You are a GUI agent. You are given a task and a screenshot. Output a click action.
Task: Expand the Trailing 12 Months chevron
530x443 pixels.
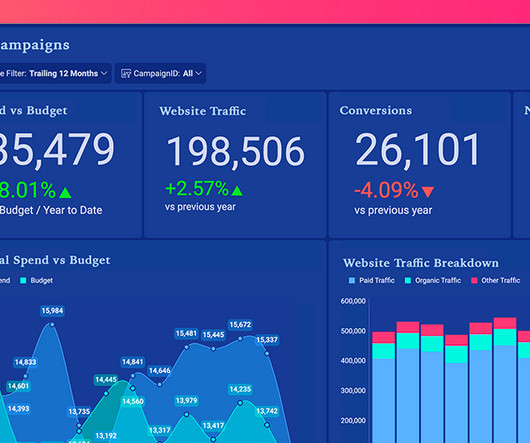[104, 73]
